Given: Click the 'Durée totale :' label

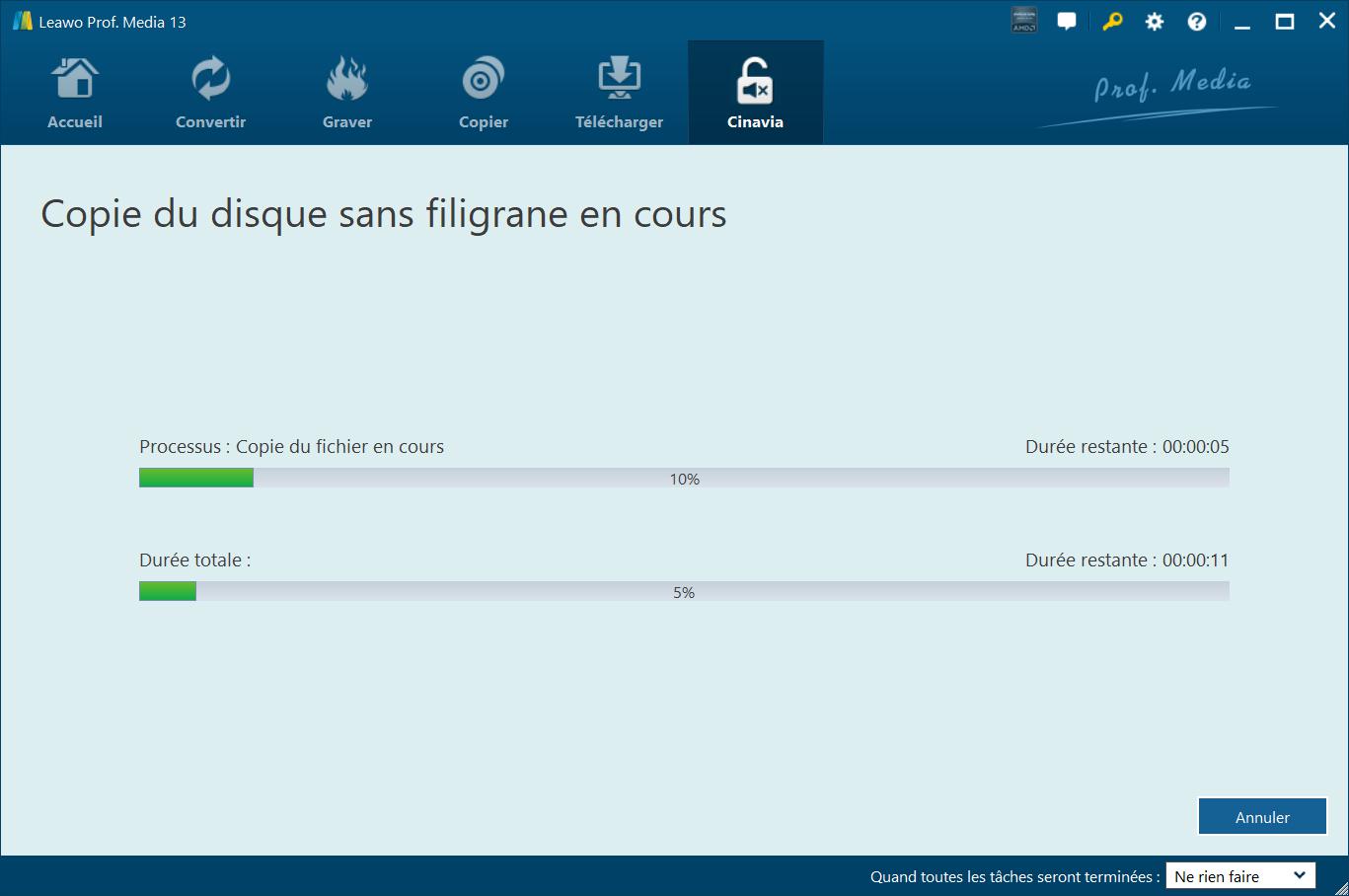Looking at the screenshot, I should [195, 560].
